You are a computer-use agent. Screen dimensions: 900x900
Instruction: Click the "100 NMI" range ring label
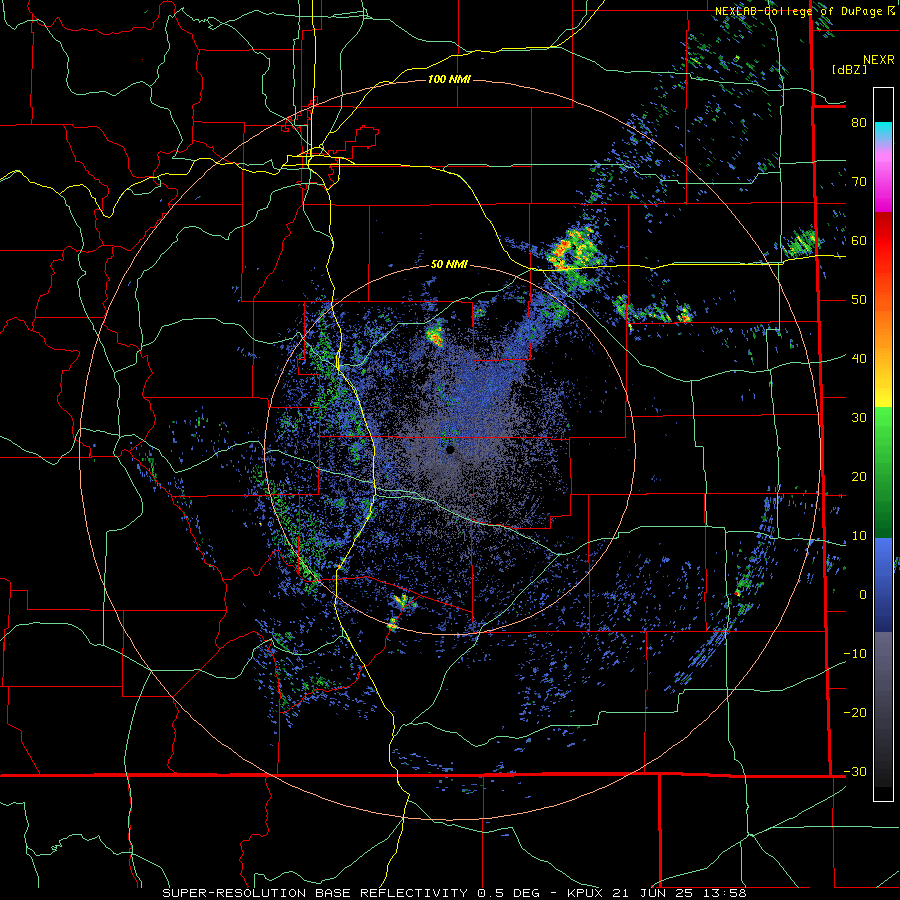pos(449,79)
